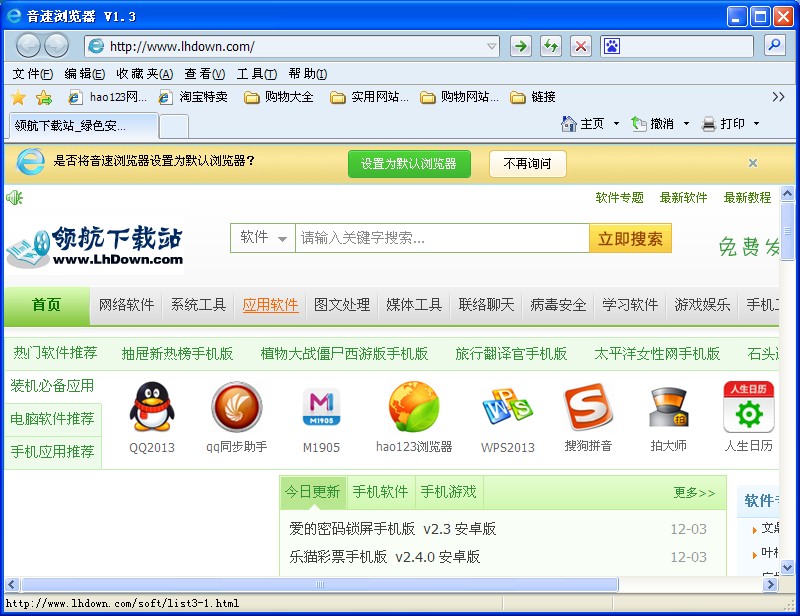Open the 软件 search category dropdown
This screenshot has height=616, width=800.
point(263,238)
